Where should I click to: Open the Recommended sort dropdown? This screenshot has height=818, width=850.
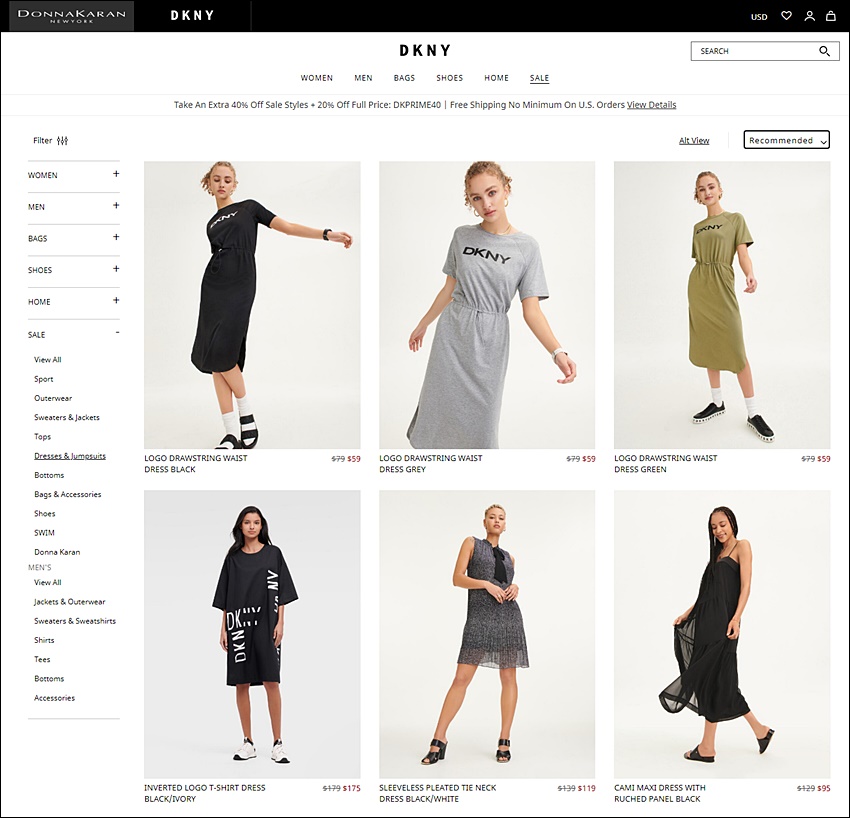[x=787, y=140]
